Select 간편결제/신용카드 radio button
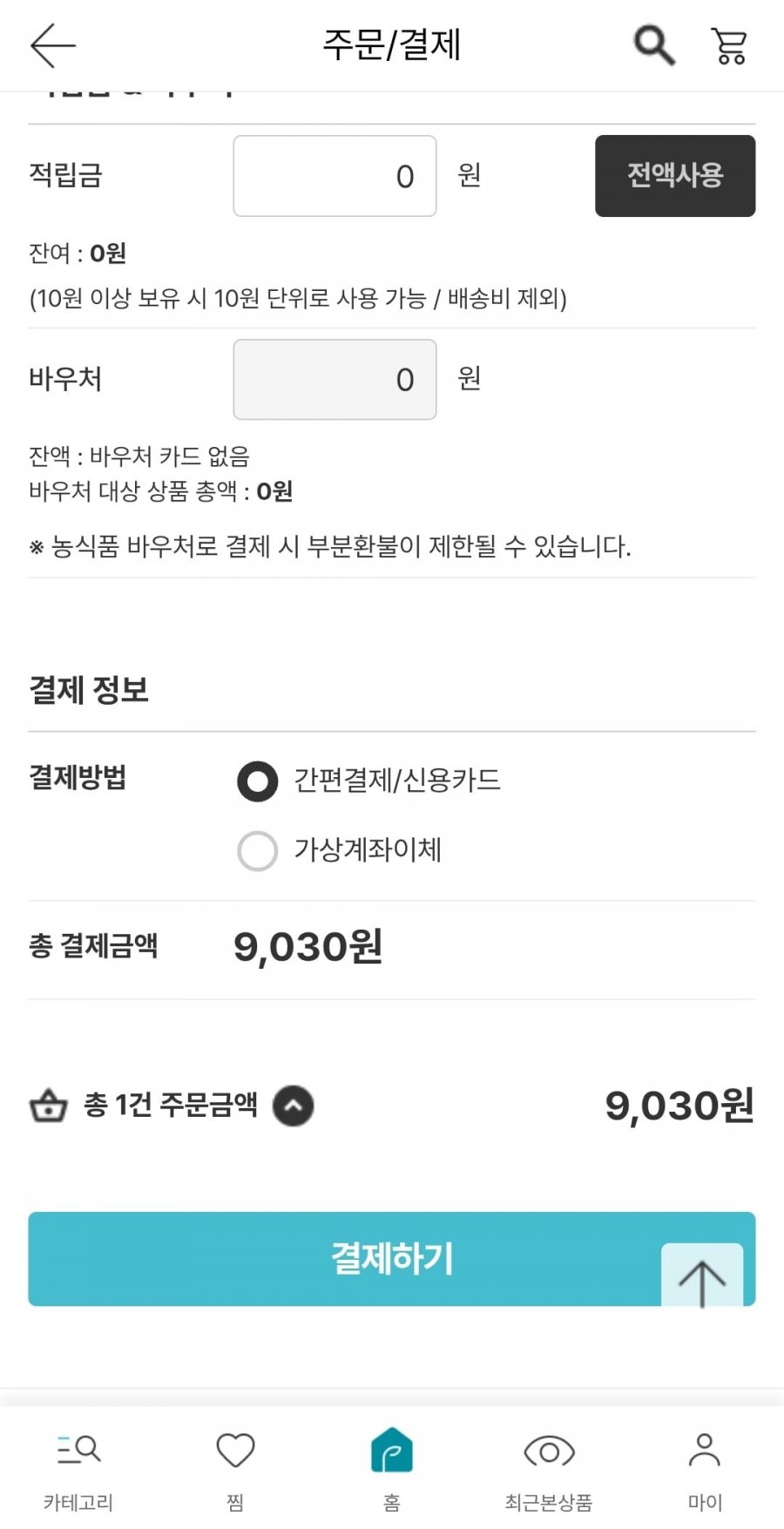This screenshot has width=784, height=1529. 258,781
